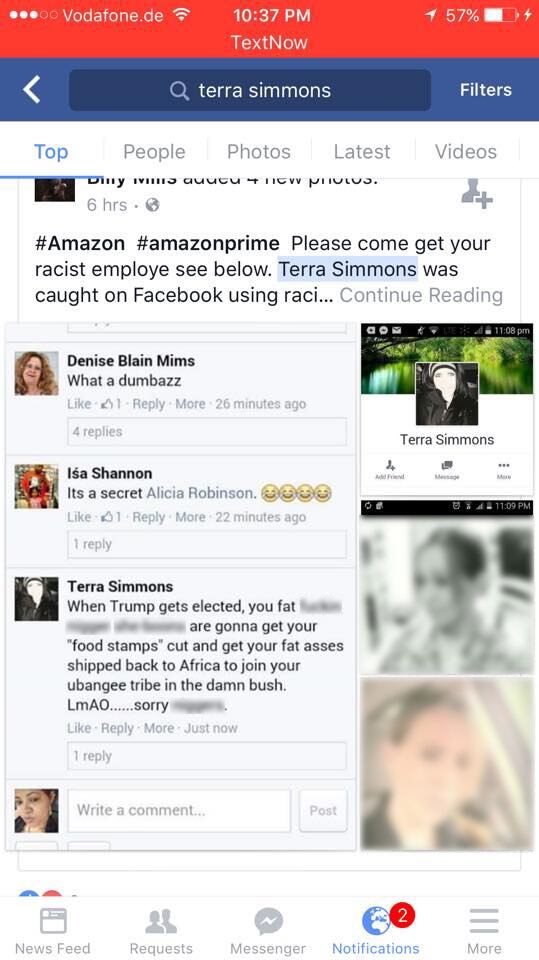Screen dimensions: 539x960
Task: Tap the #amazonprime hashtag link
Action: point(208,243)
